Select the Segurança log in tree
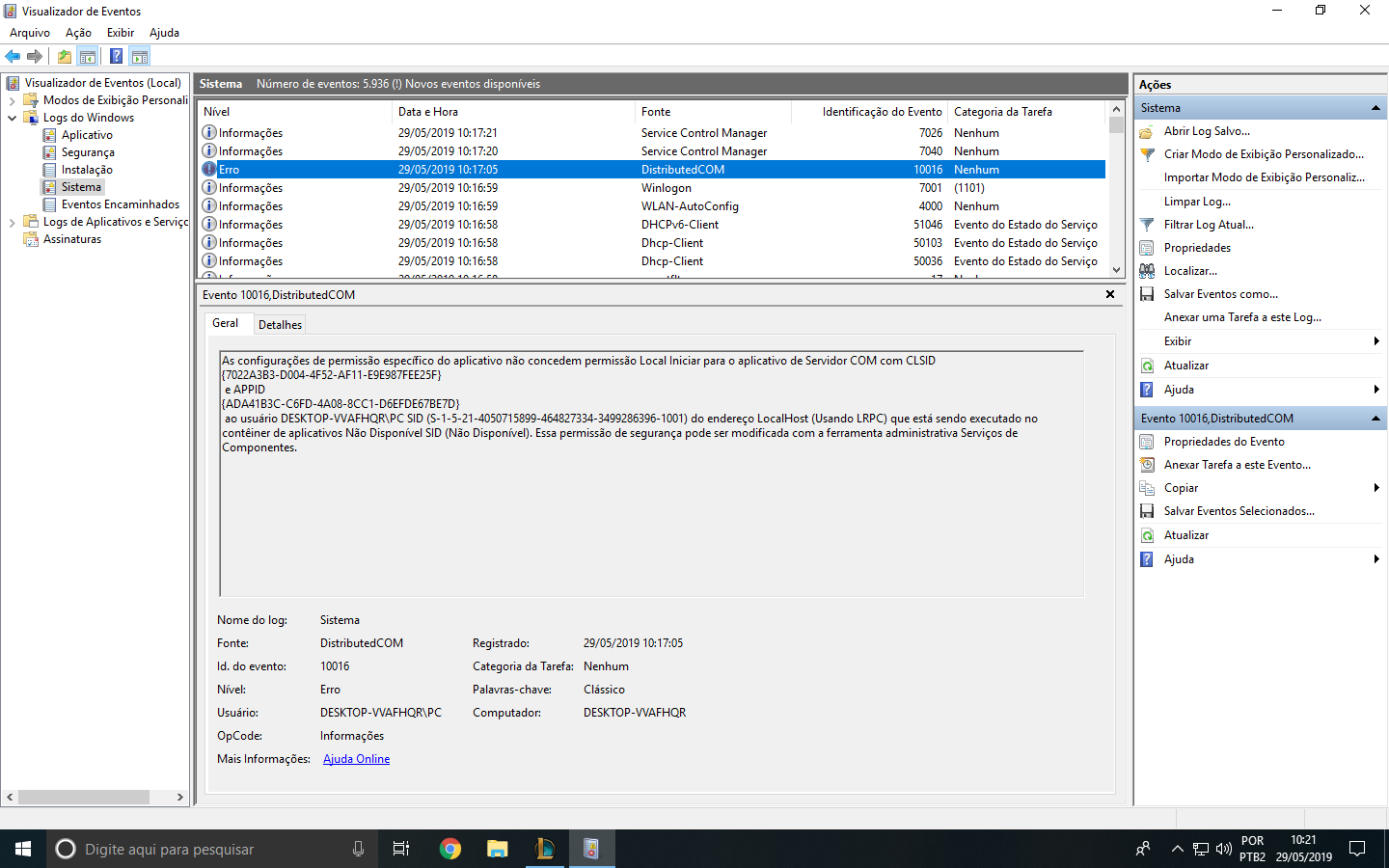 pyautogui.click(x=88, y=152)
